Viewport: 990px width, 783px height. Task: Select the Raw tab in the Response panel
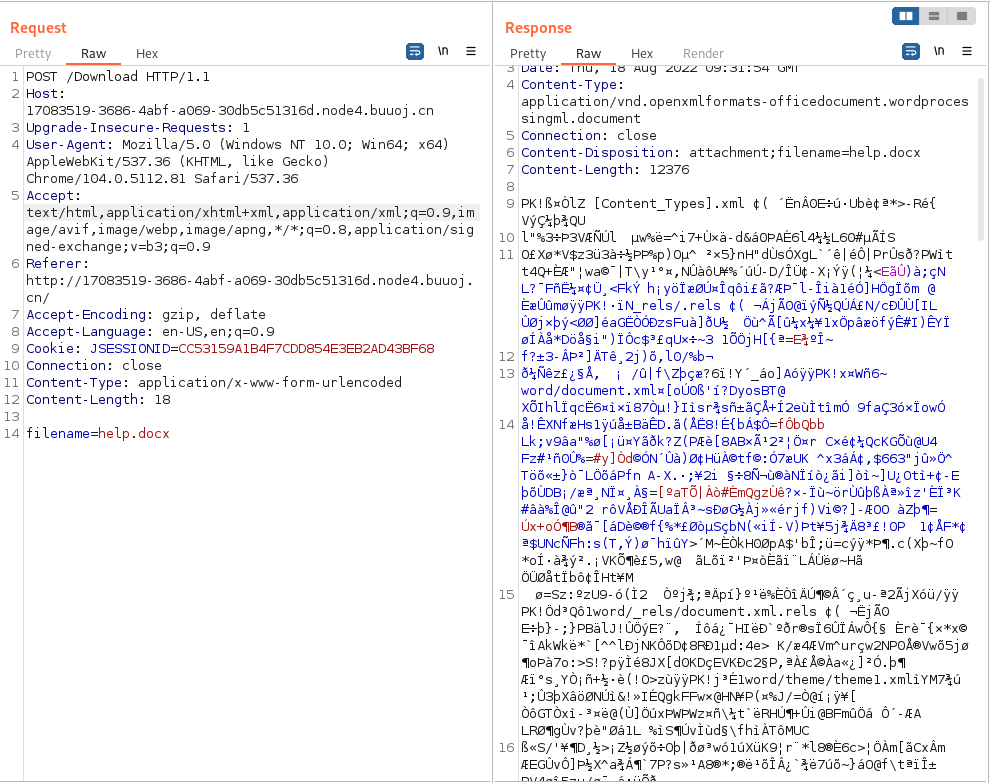588,54
